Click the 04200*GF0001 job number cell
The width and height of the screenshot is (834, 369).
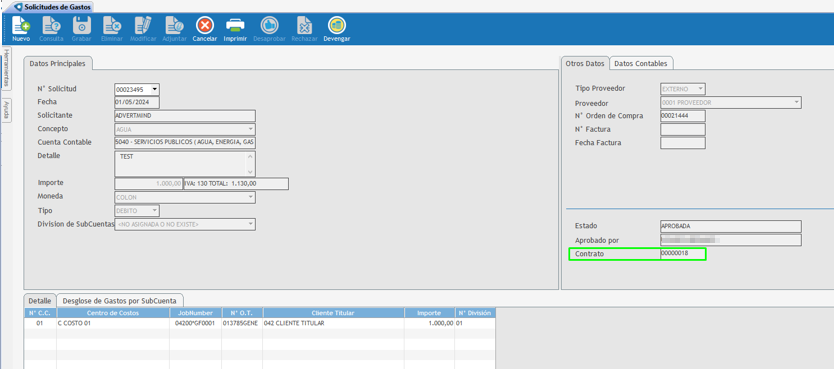[x=196, y=323]
